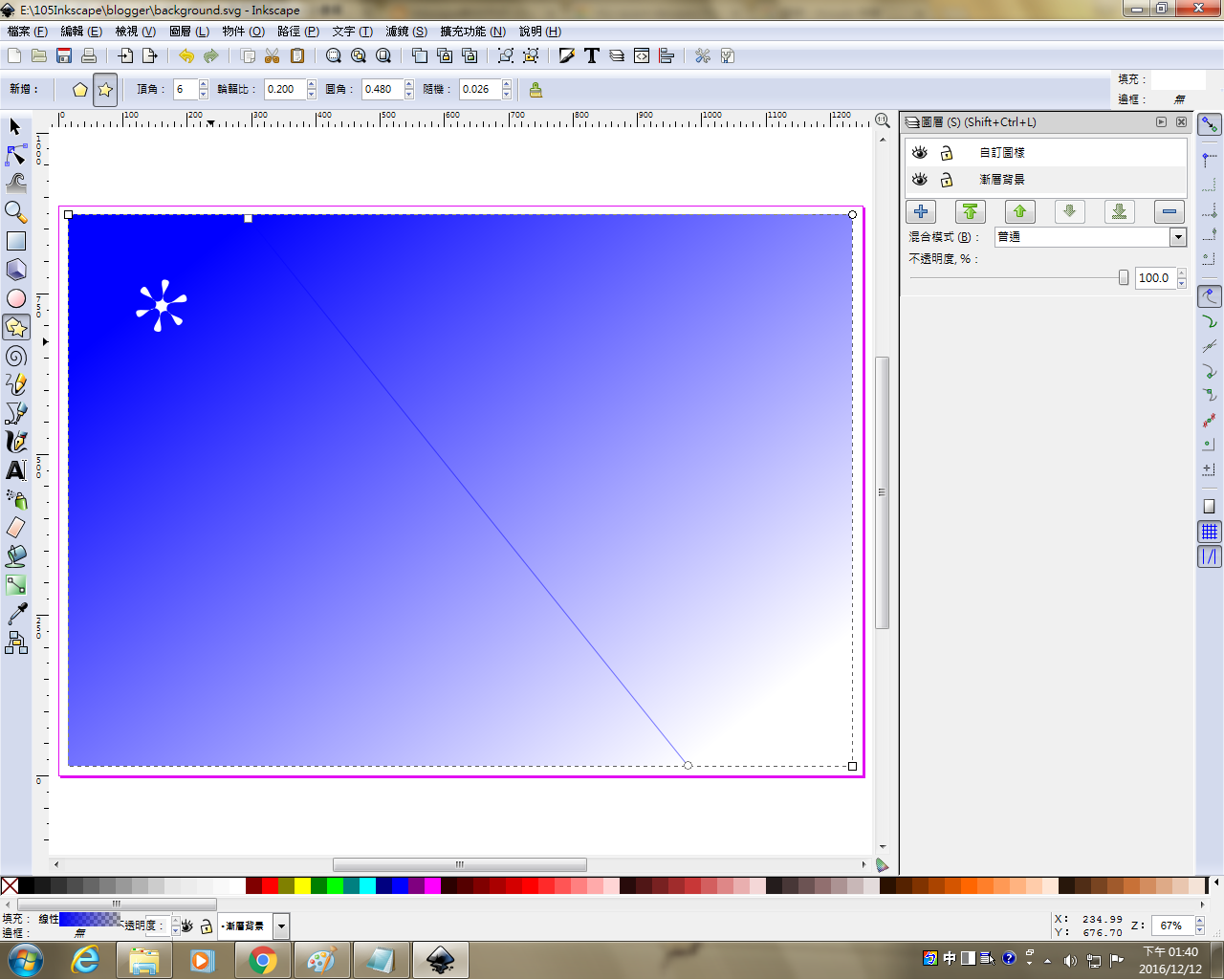This screenshot has height=980, width=1224.
Task: Select the spray tool
Action: point(15,499)
